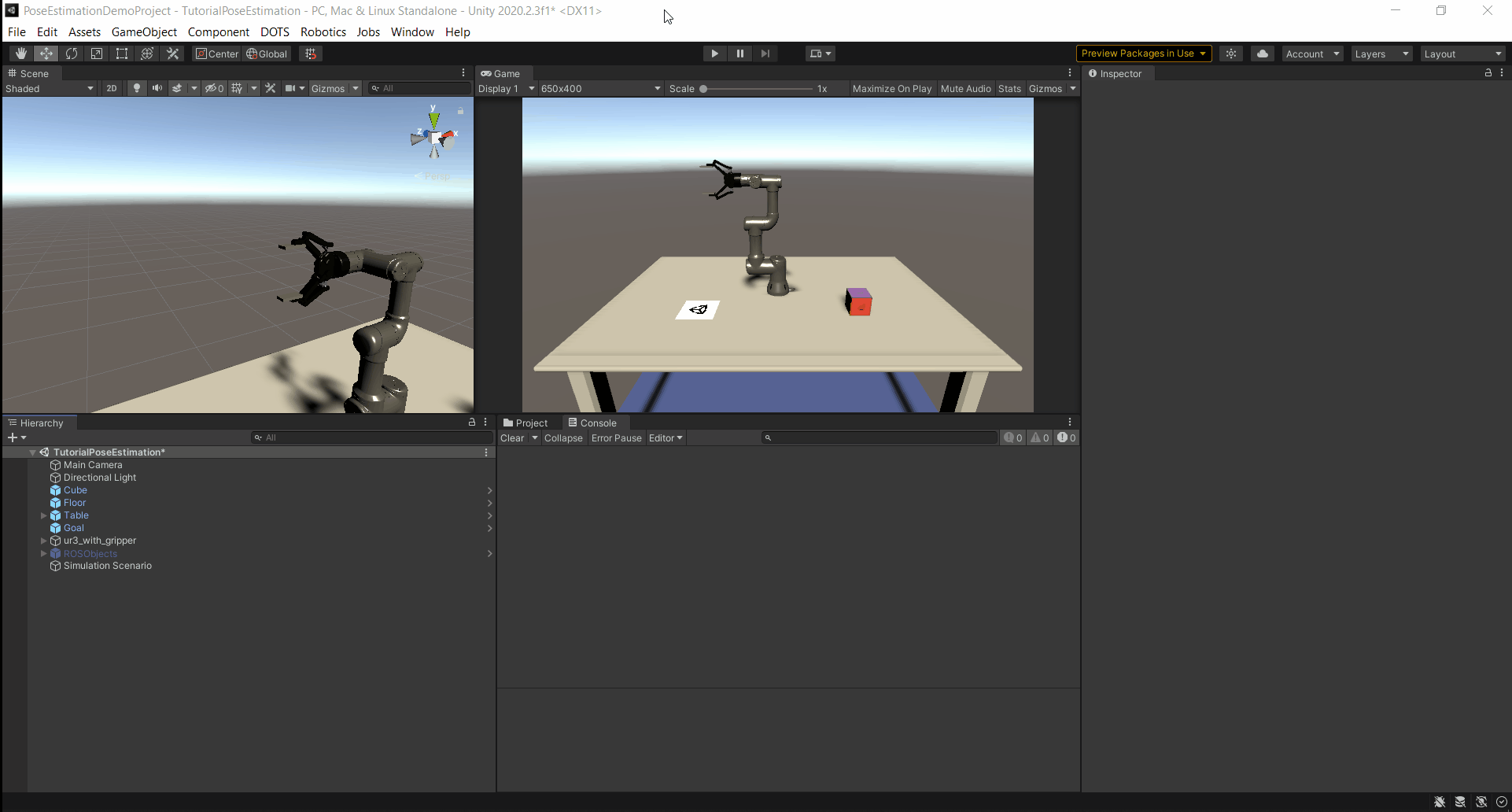This screenshot has height=812, width=1512.
Task: Clear the Console messages
Action: pos(512,437)
